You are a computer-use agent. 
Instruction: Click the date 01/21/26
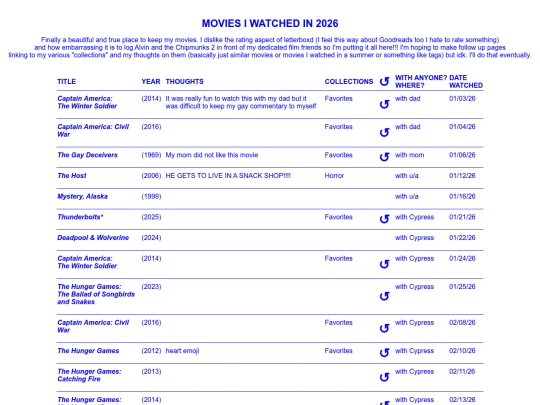pos(462,217)
